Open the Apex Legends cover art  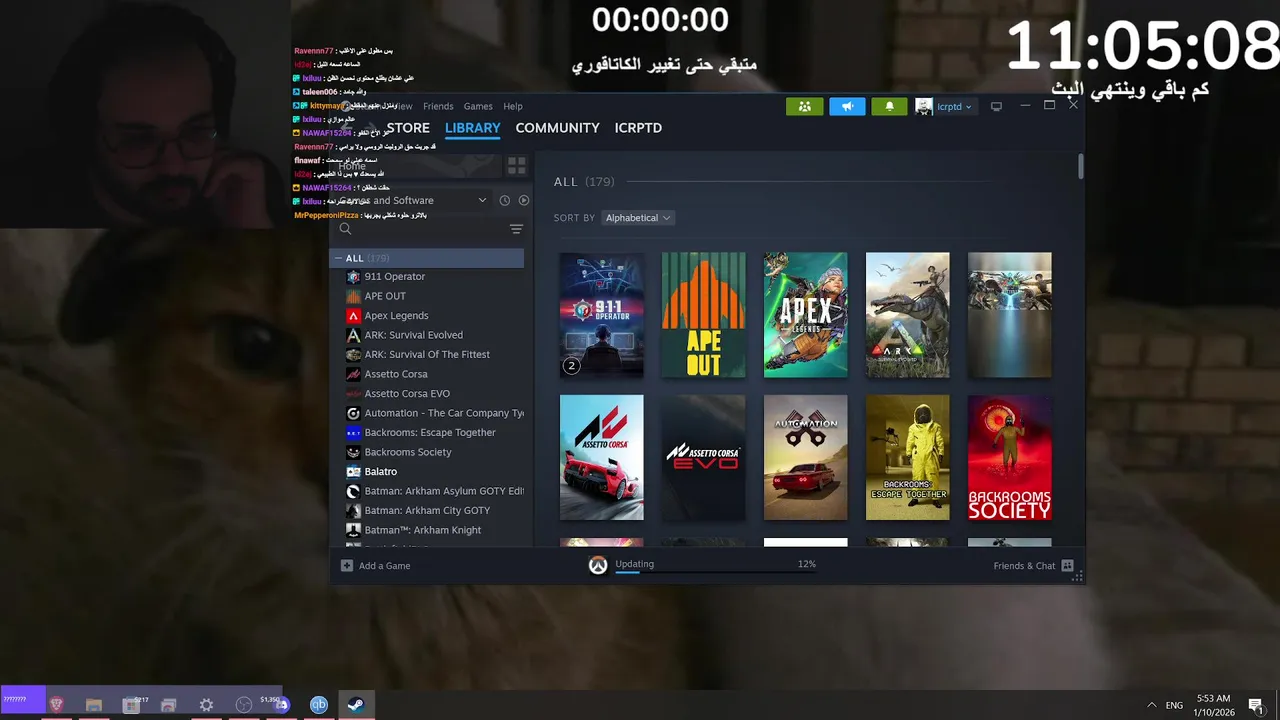[805, 315]
